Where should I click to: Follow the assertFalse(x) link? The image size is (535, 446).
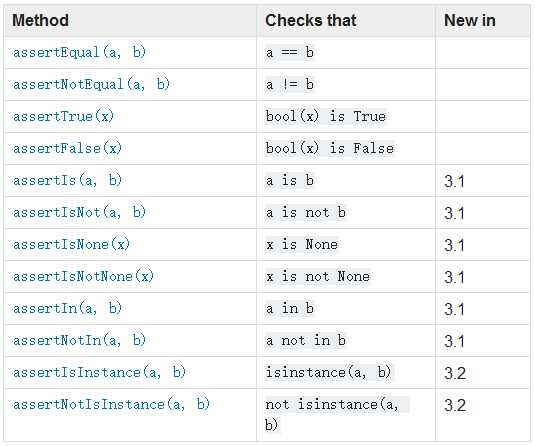tap(68, 148)
